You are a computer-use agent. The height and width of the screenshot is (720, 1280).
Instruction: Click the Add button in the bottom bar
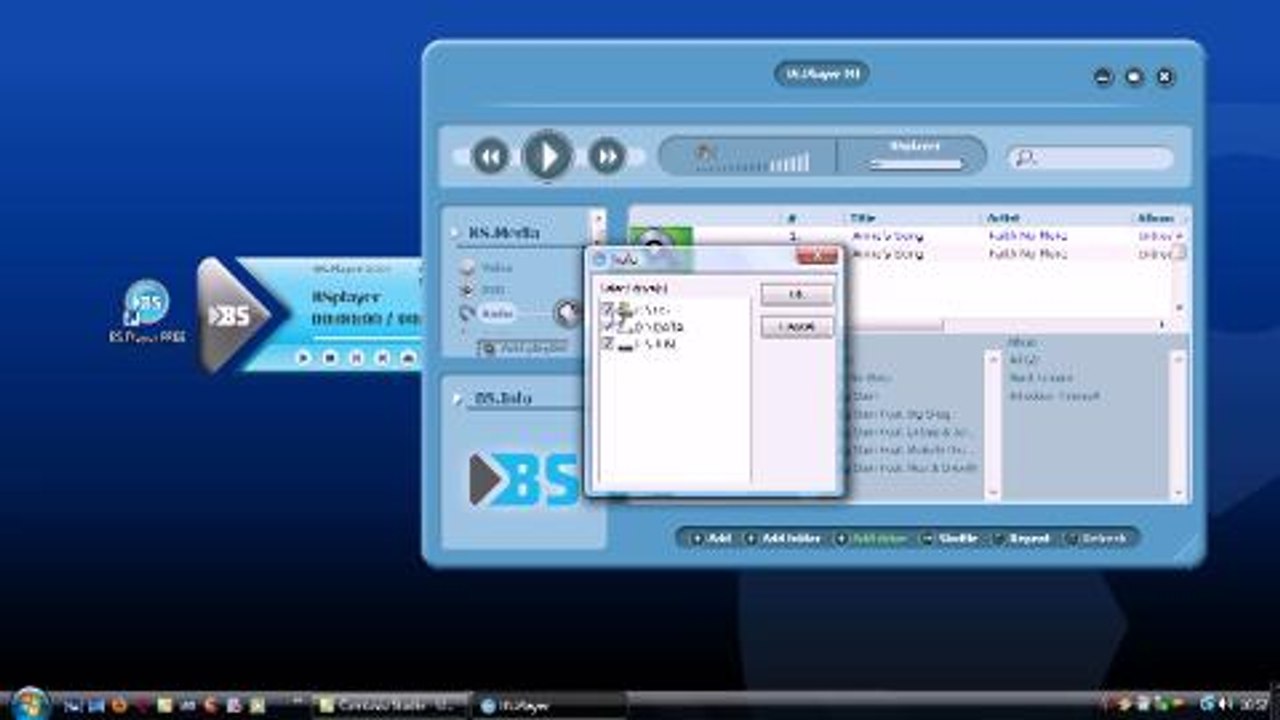click(711, 538)
